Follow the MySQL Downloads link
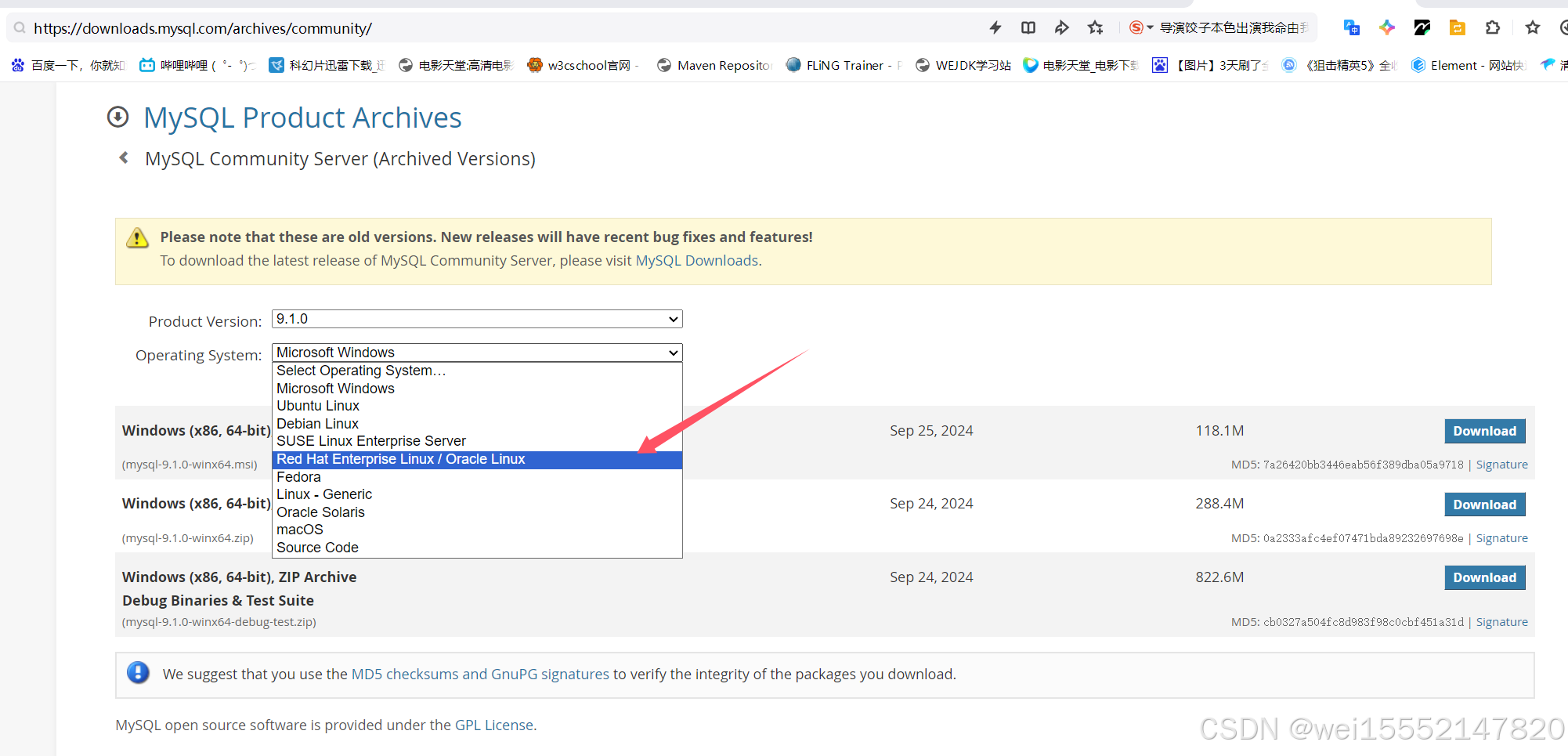This screenshot has height=756, width=1568. 696,261
